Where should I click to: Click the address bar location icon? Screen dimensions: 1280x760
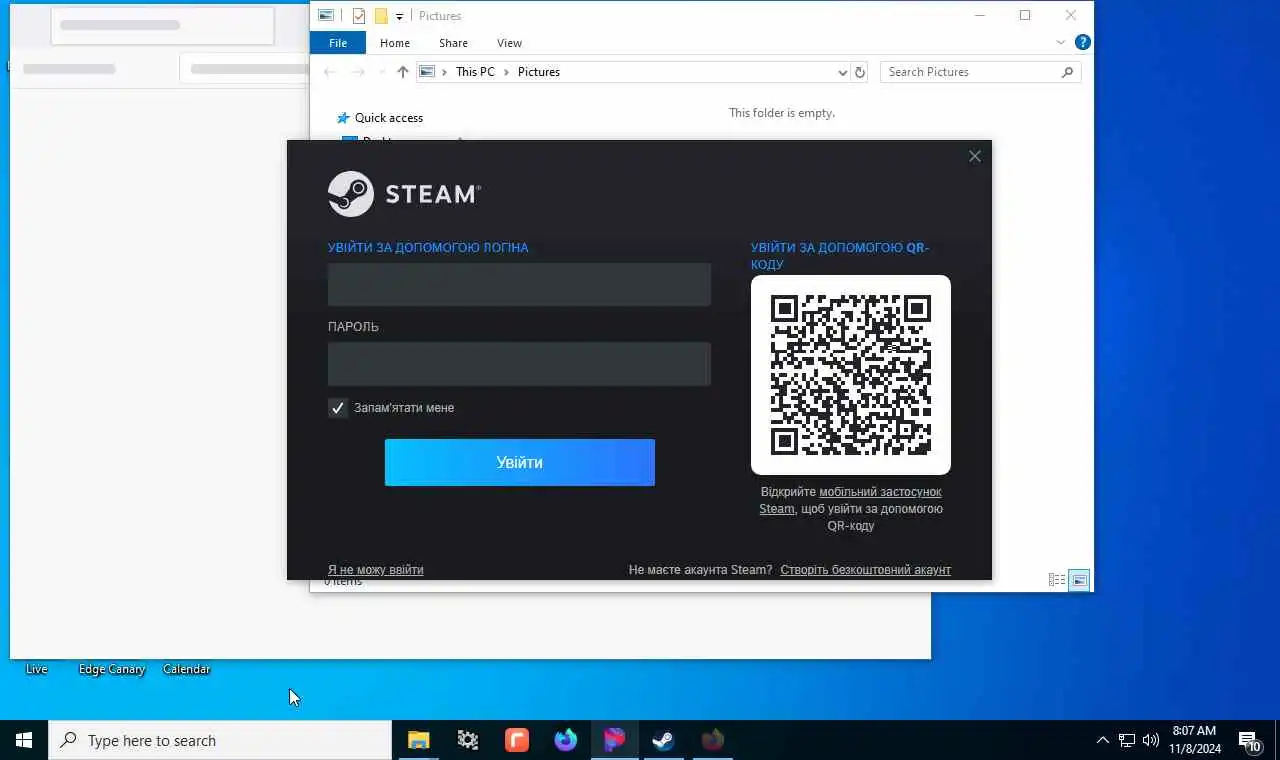click(x=427, y=72)
